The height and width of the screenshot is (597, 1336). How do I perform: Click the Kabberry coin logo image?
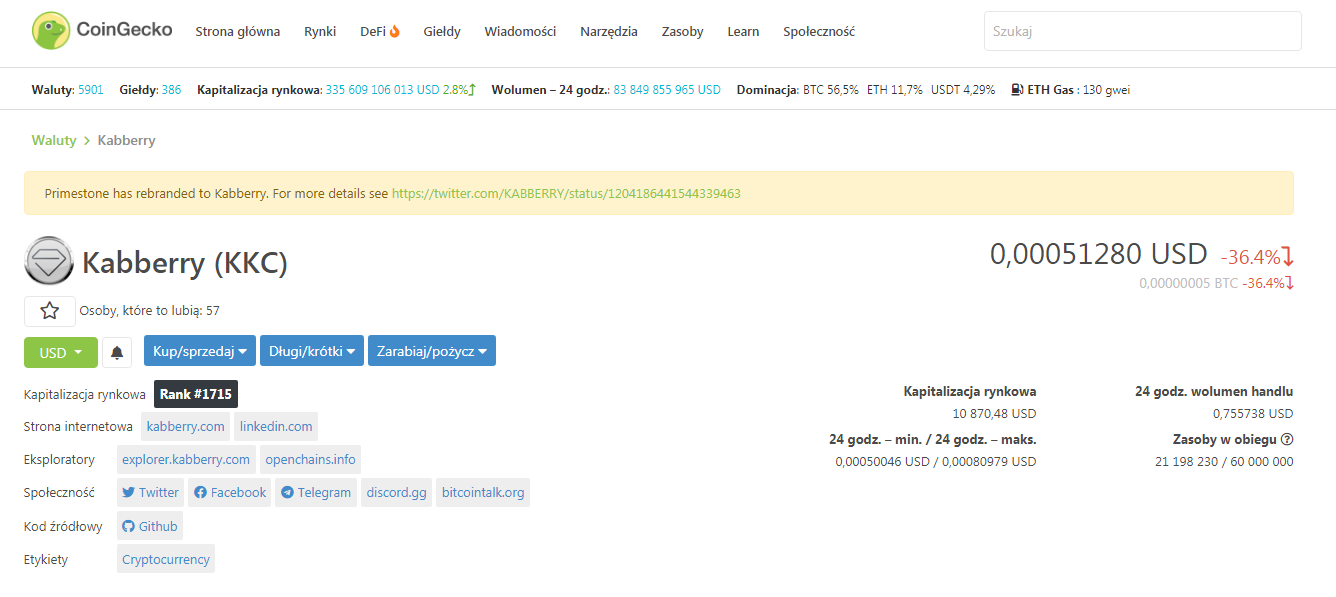coord(49,261)
